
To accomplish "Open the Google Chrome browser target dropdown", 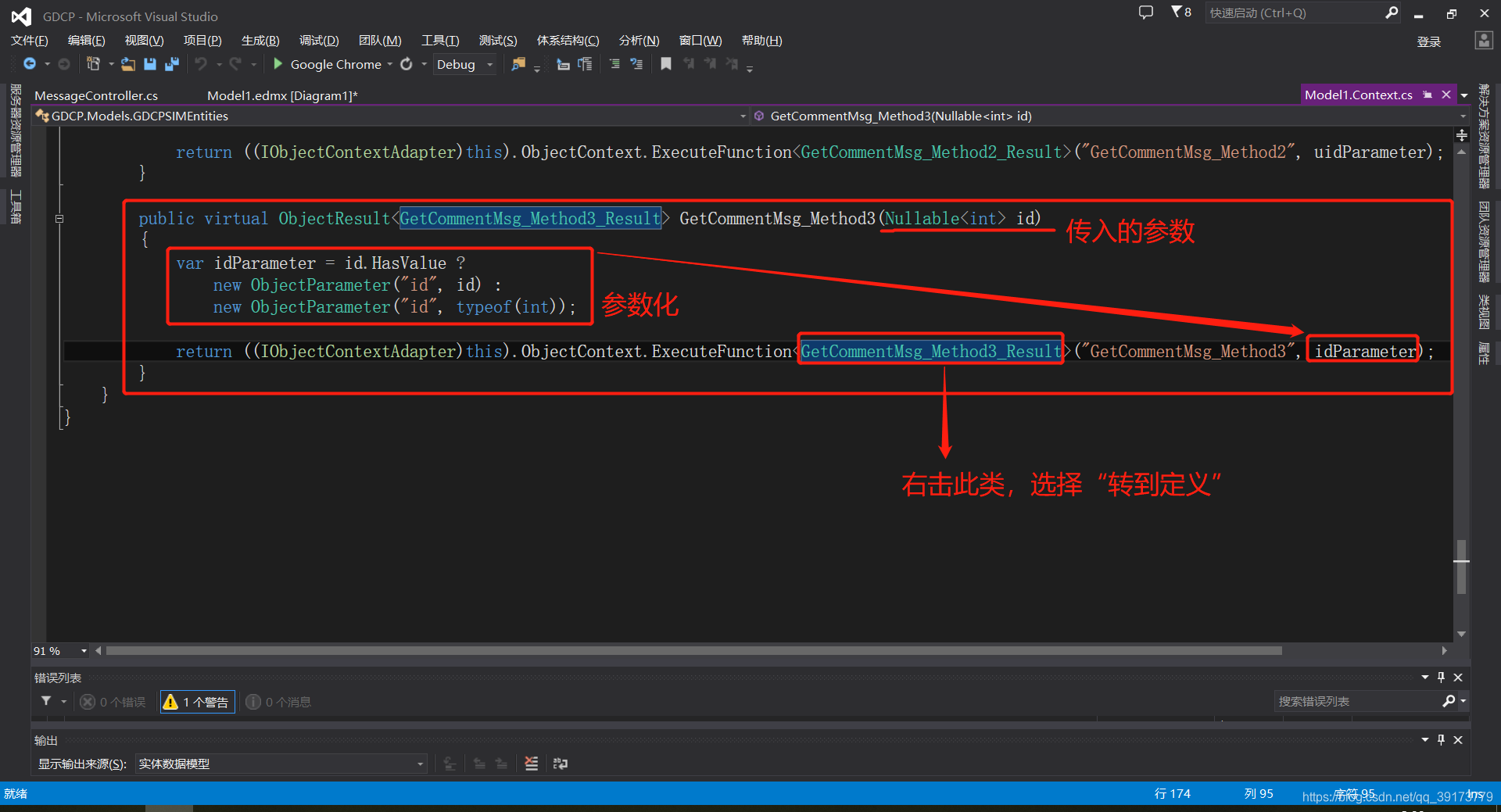I will [x=390, y=64].
